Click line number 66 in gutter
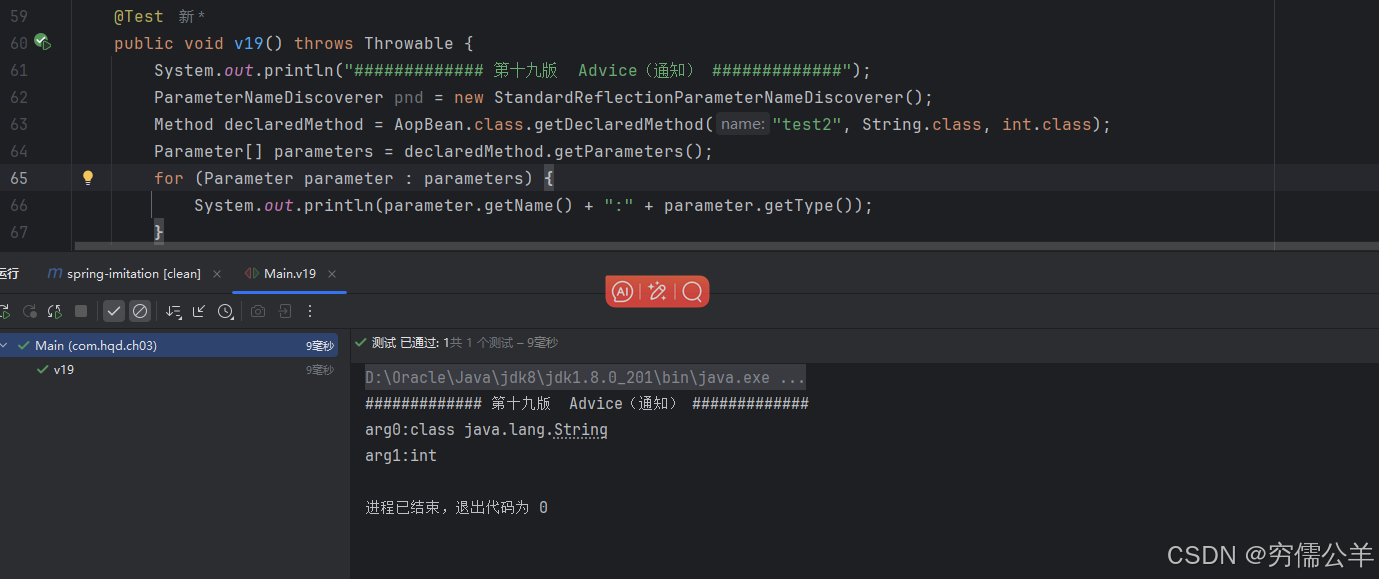Viewport: 1379px width, 579px height. (19, 205)
